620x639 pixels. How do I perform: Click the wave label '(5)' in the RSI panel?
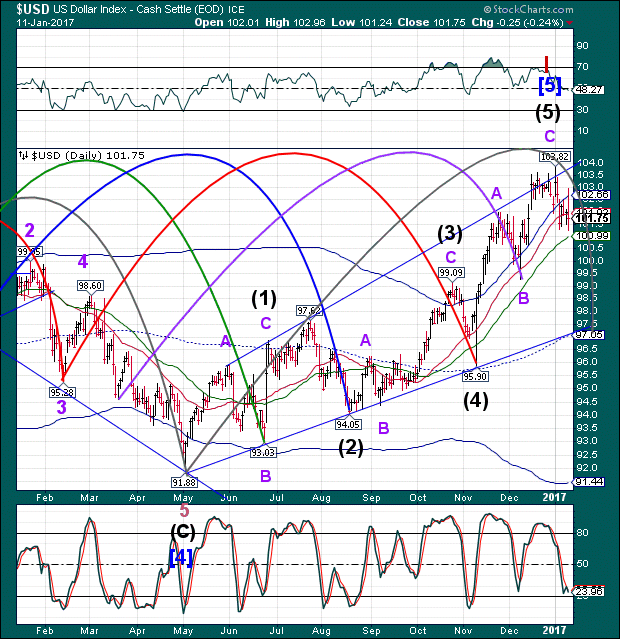coord(547,112)
